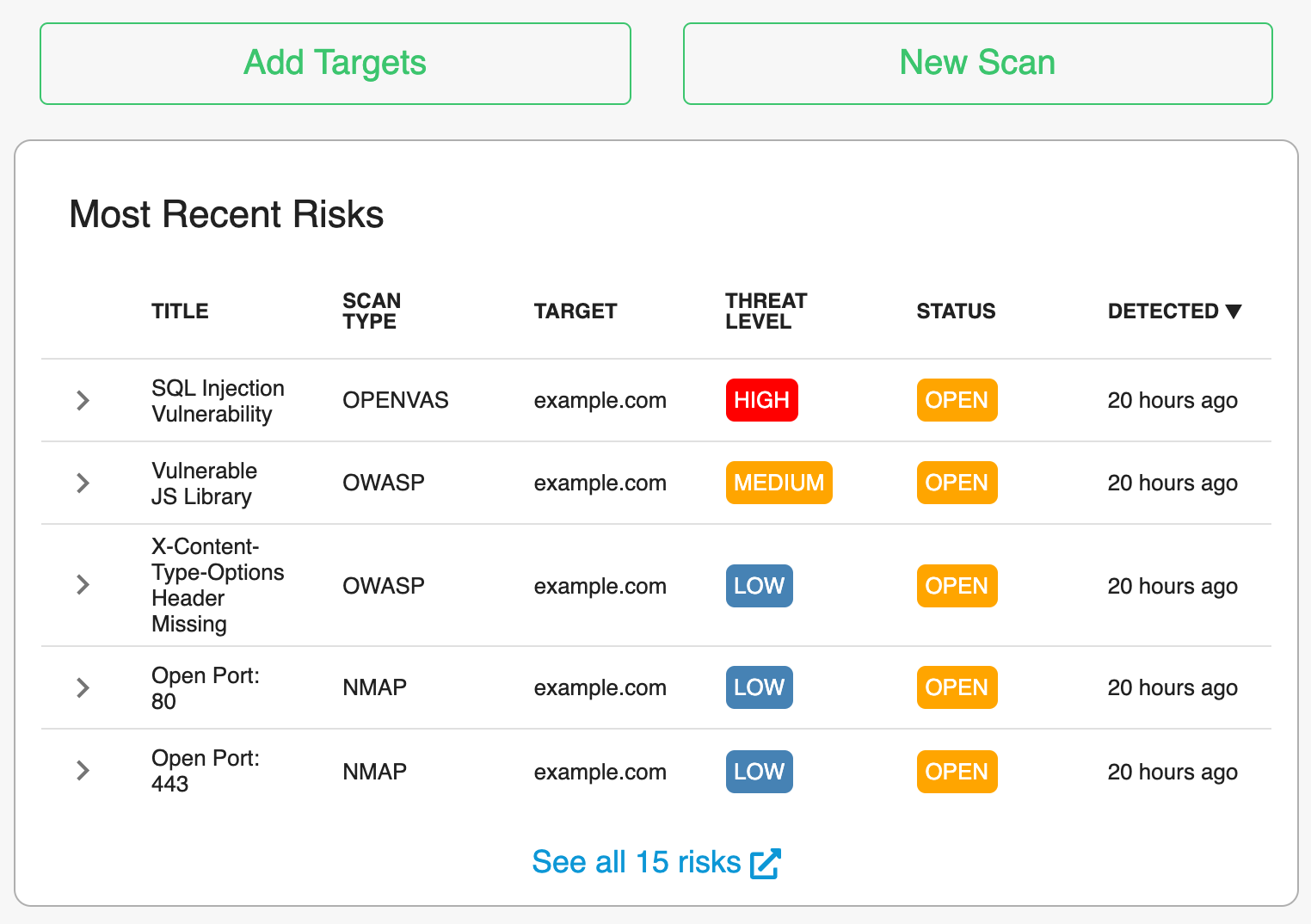Sort table by Threat Level header

[766, 311]
